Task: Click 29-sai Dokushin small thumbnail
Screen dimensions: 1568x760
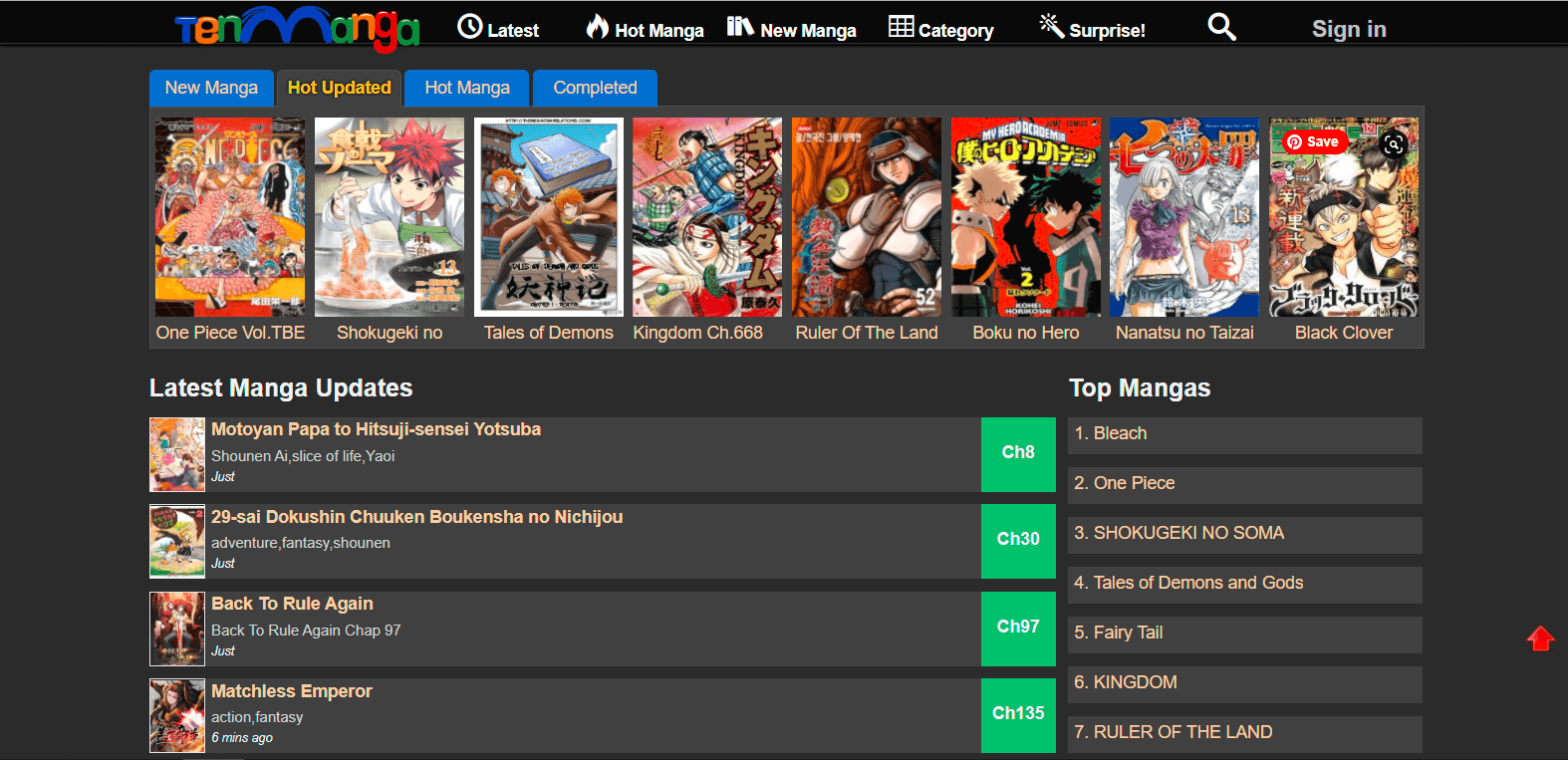Action: coord(177,541)
